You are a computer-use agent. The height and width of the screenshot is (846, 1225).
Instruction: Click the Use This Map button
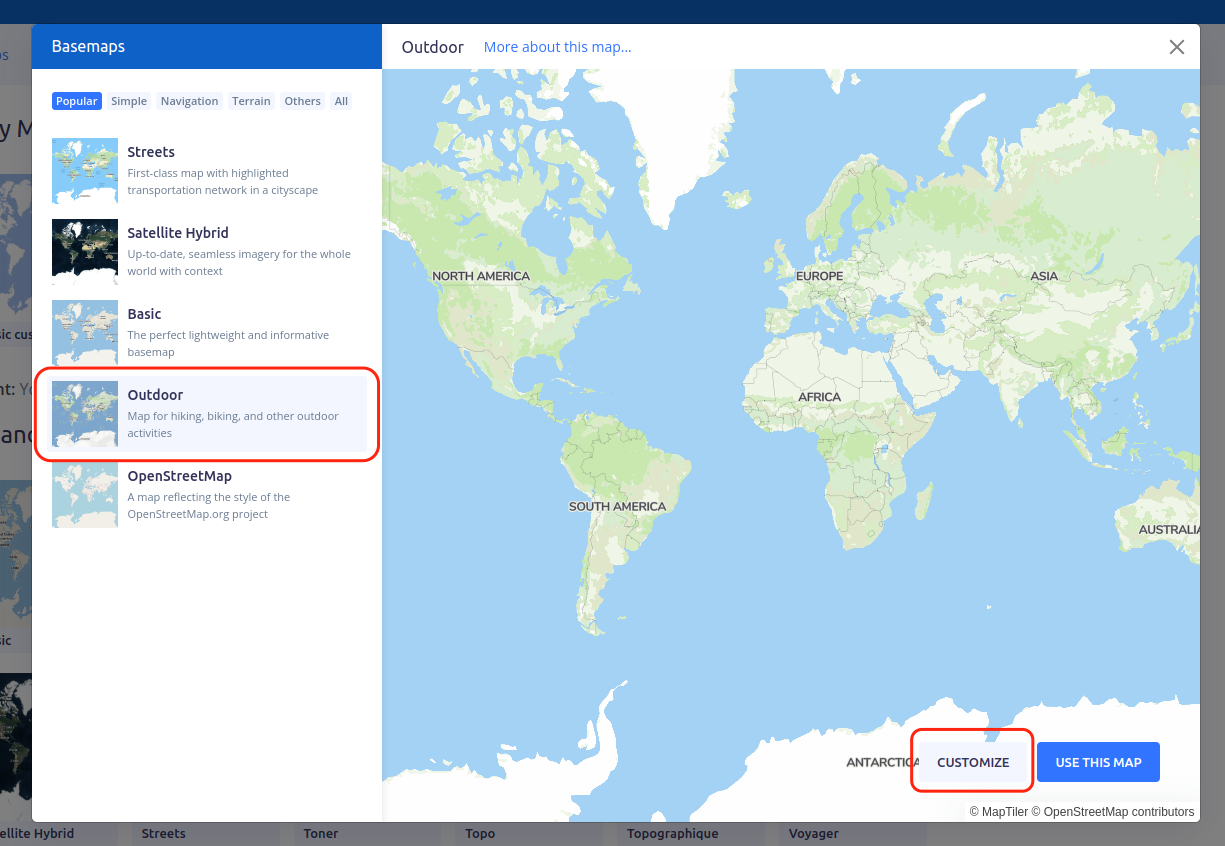click(x=1098, y=762)
